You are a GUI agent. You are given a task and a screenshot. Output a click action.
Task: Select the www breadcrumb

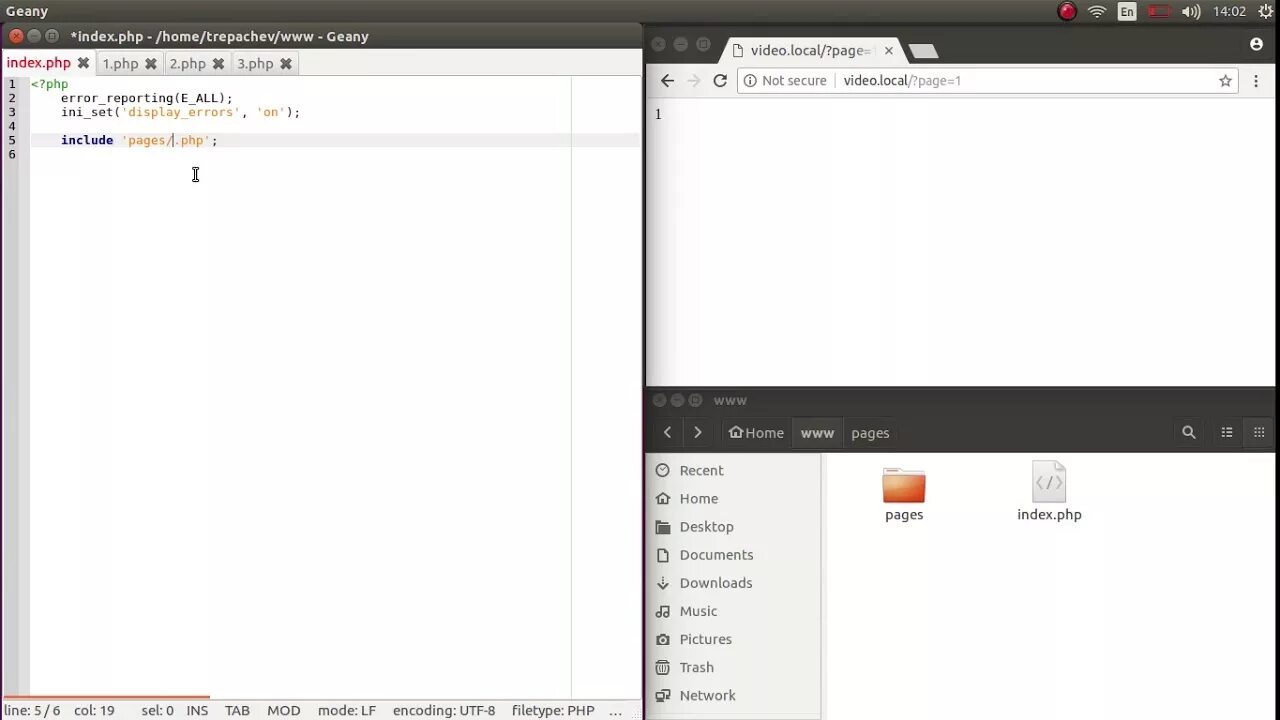[x=817, y=433]
